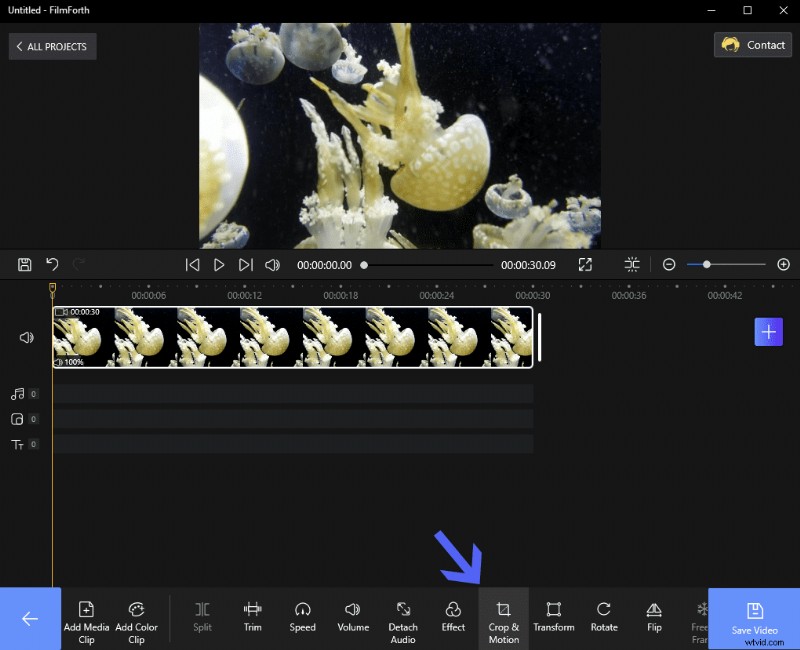Open the Speed adjustment tool

302,618
